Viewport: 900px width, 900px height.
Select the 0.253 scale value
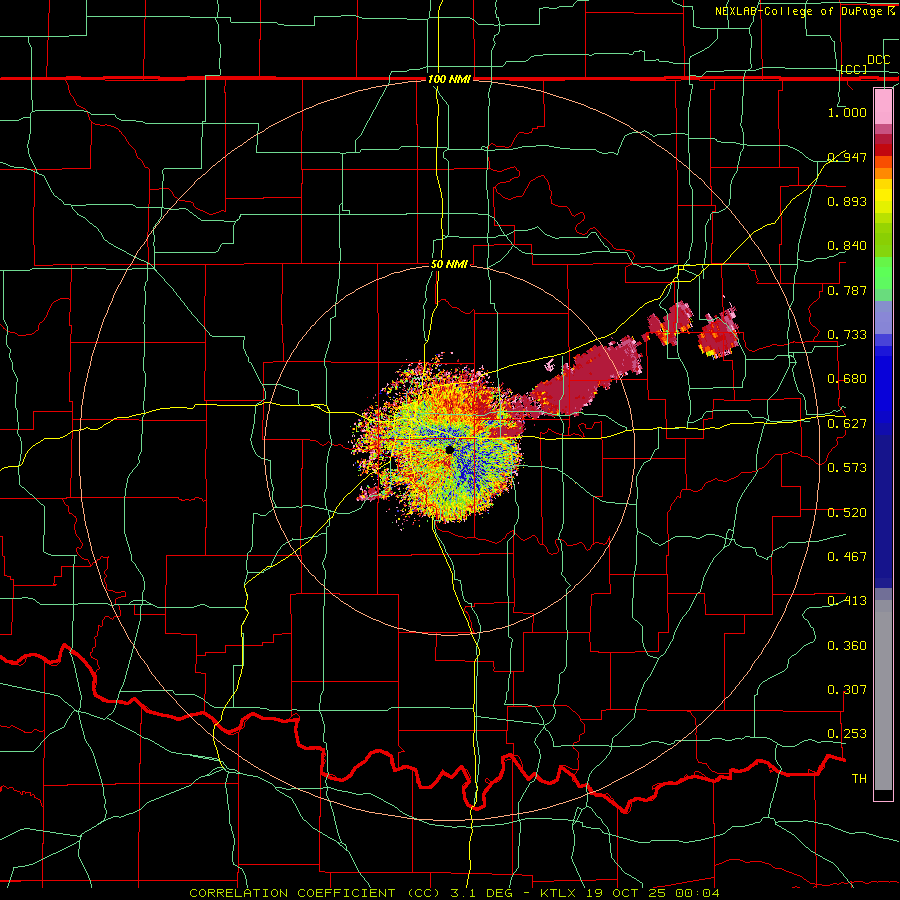[847, 734]
